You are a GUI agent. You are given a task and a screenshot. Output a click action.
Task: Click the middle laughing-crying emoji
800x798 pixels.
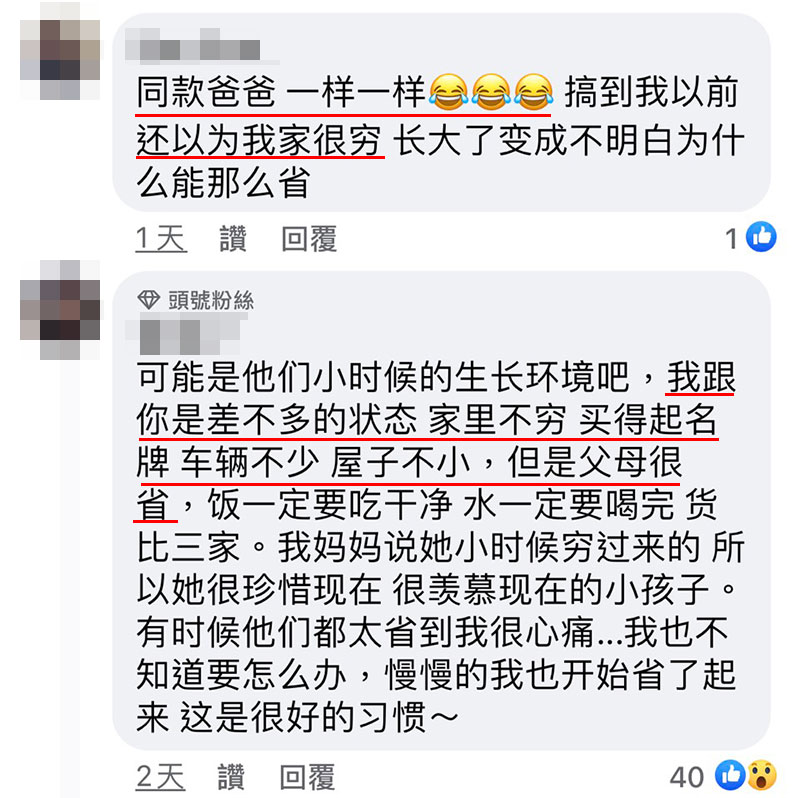click(491, 92)
